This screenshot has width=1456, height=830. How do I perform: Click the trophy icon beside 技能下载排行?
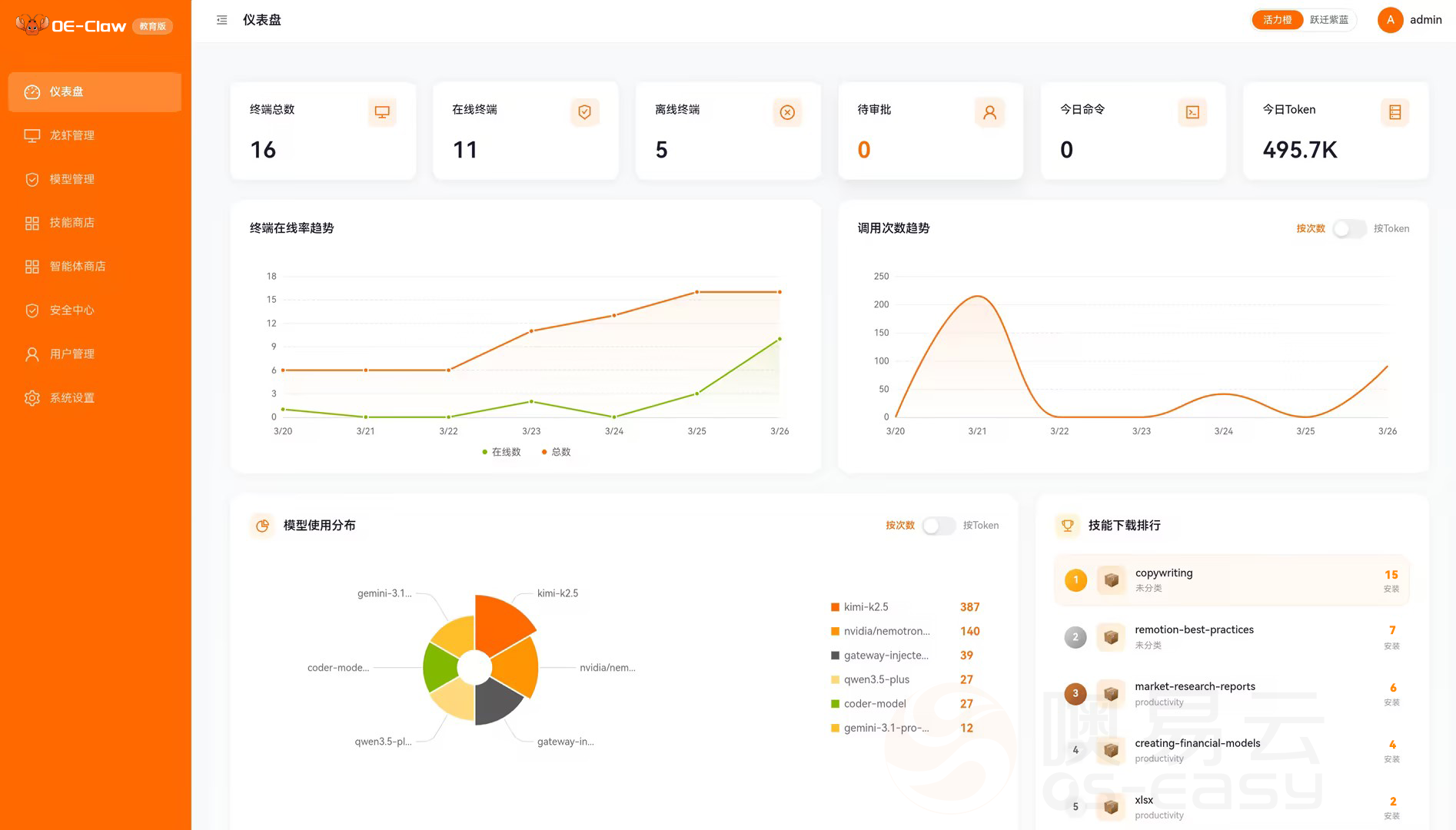point(1067,526)
